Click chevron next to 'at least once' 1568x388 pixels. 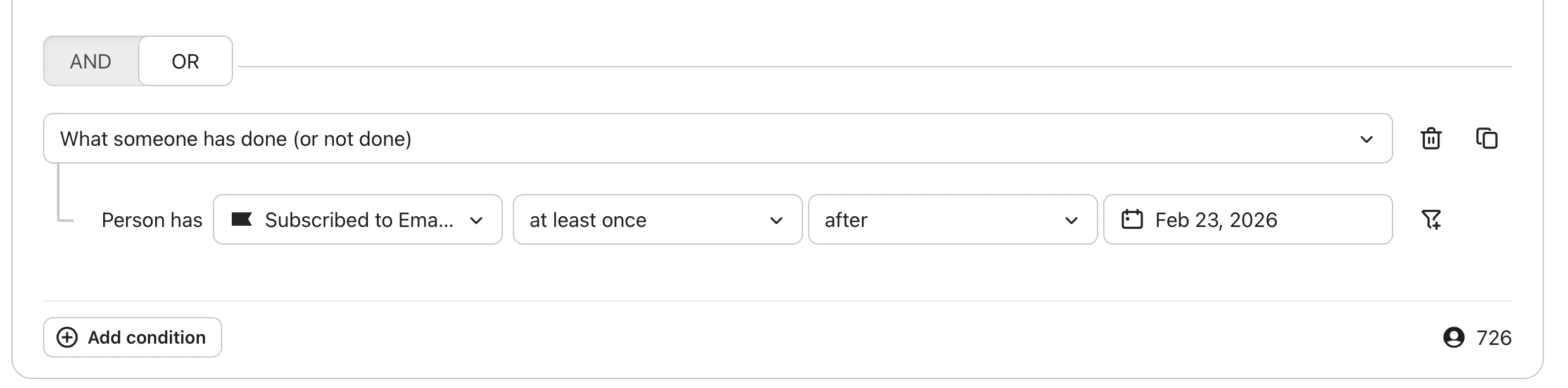pyautogui.click(x=776, y=220)
